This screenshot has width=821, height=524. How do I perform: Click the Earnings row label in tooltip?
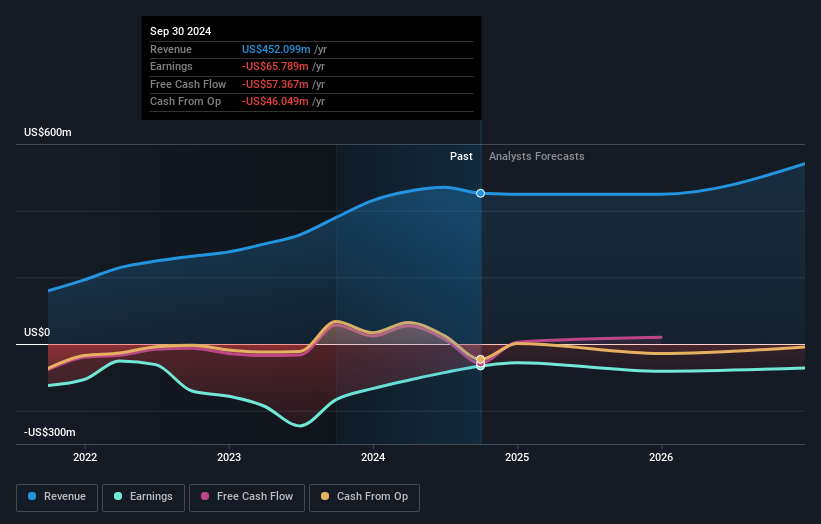pos(171,66)
